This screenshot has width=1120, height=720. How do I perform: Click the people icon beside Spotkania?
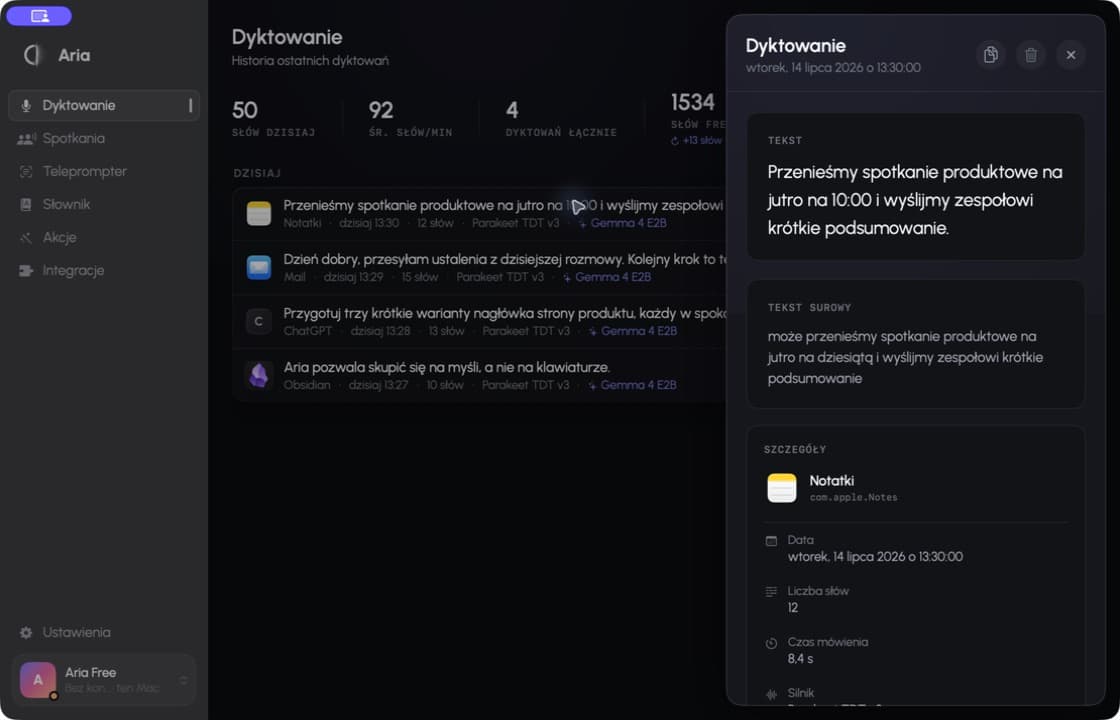coord(26,139)
